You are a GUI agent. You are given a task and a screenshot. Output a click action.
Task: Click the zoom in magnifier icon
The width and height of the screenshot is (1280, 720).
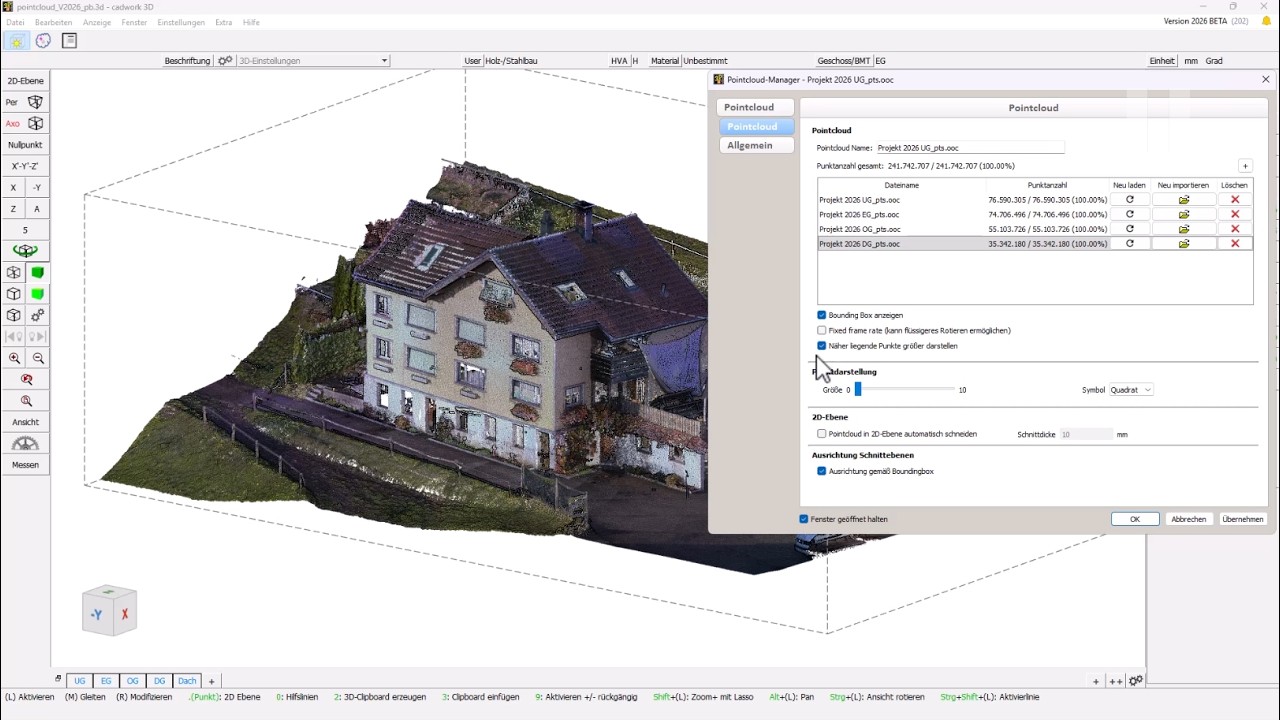14,358
